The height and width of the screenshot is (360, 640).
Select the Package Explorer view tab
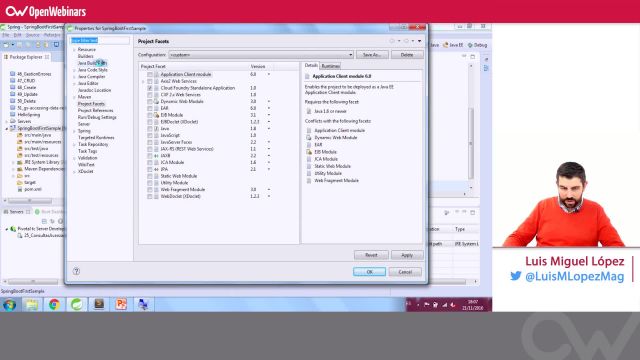point(26,57)
